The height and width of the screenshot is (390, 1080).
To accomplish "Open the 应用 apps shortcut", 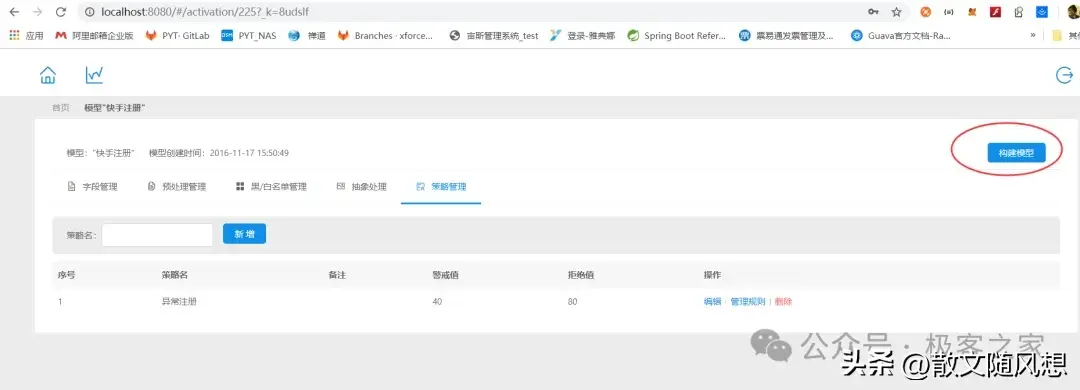I will 26,36.
